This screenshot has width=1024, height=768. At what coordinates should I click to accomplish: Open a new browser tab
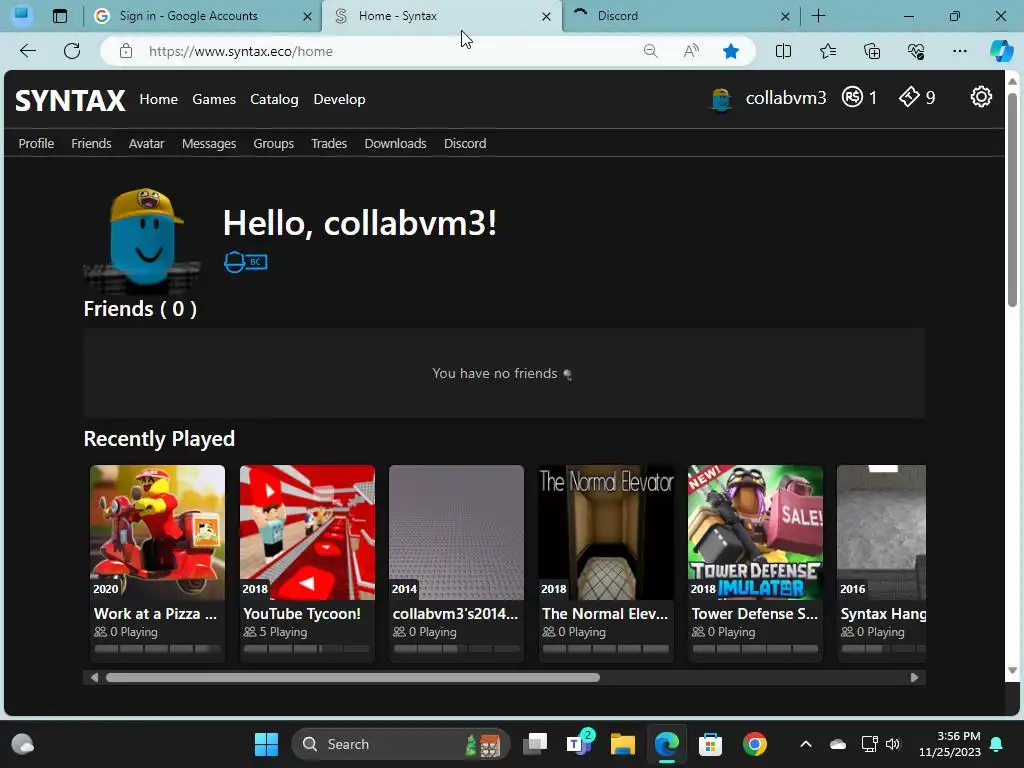[818, 16]
